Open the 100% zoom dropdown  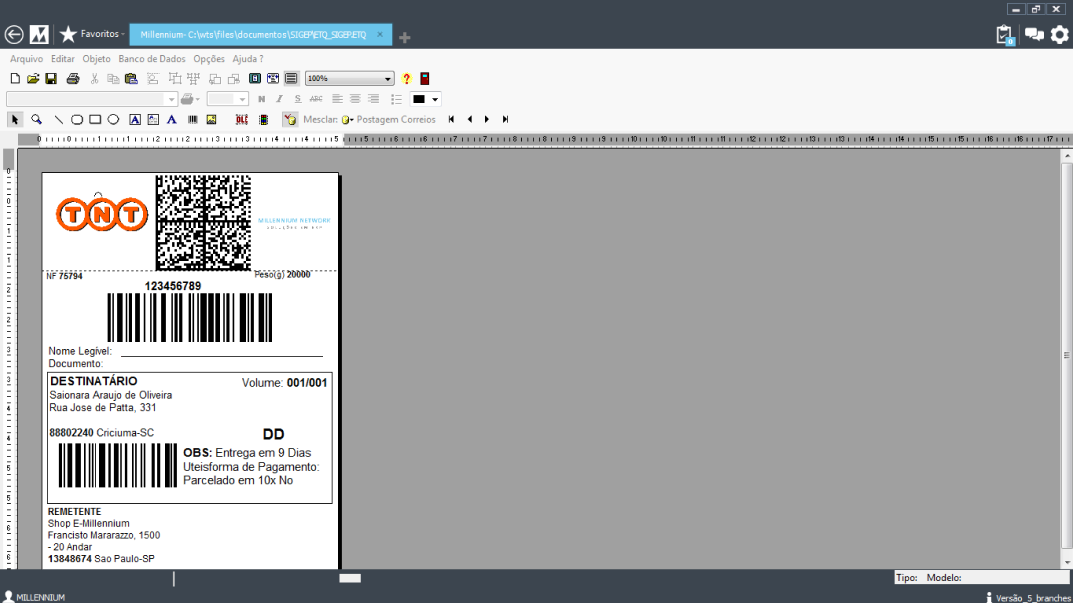389,78
